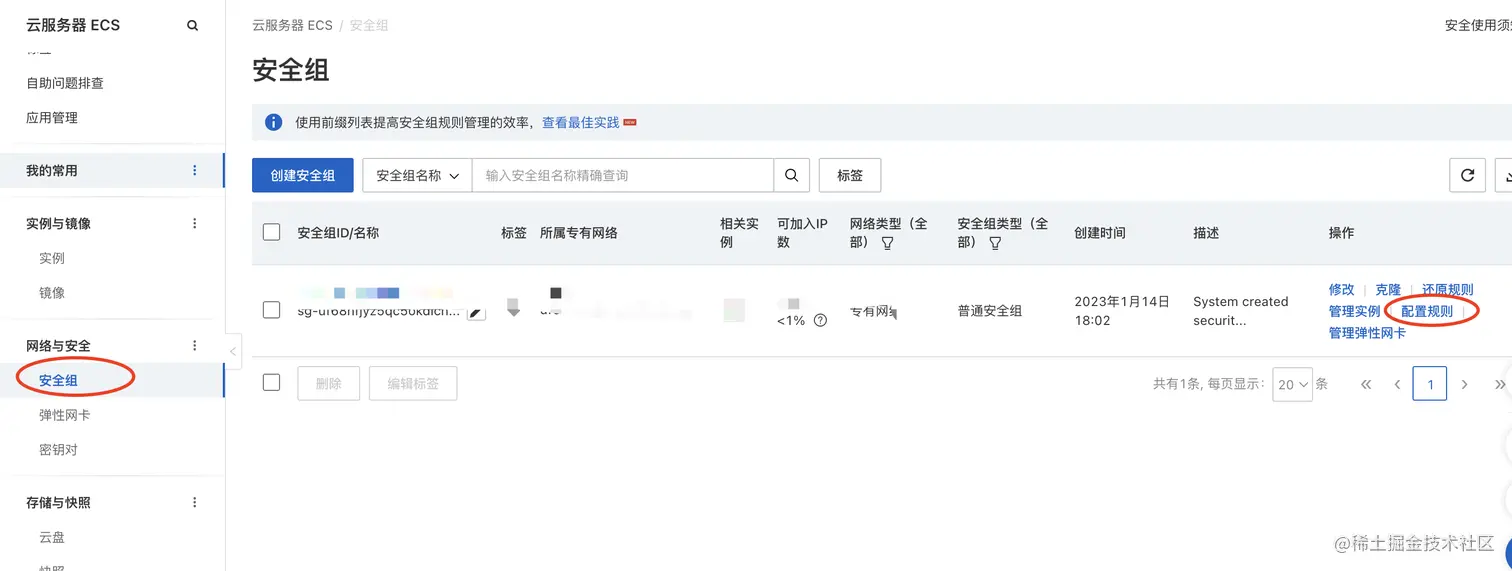This screenshot has width=1512, height=571.
Task: Click the 管理实例 action link
Action: (1354, 311)
